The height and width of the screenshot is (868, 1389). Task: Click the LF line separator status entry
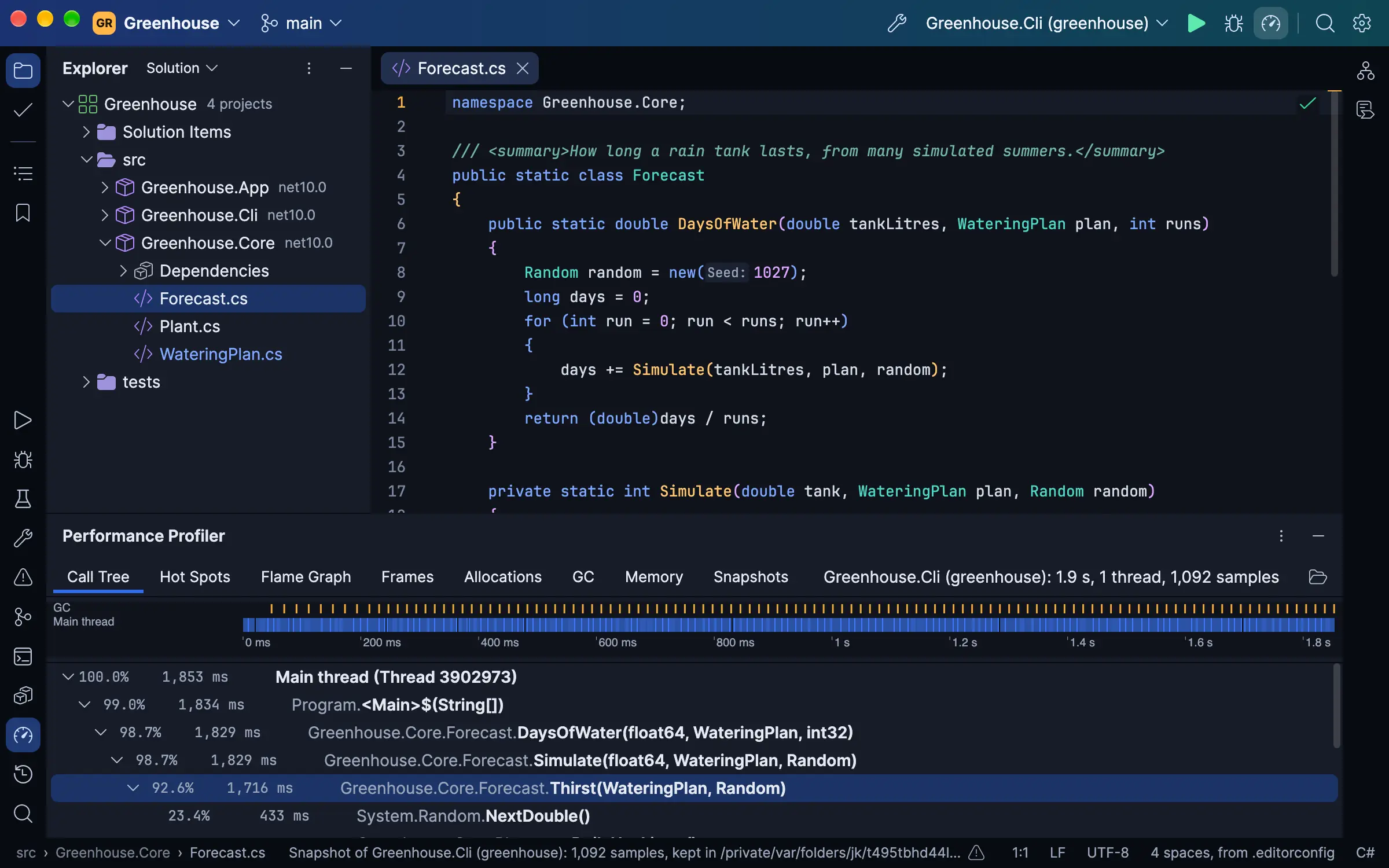[1057, 853]
